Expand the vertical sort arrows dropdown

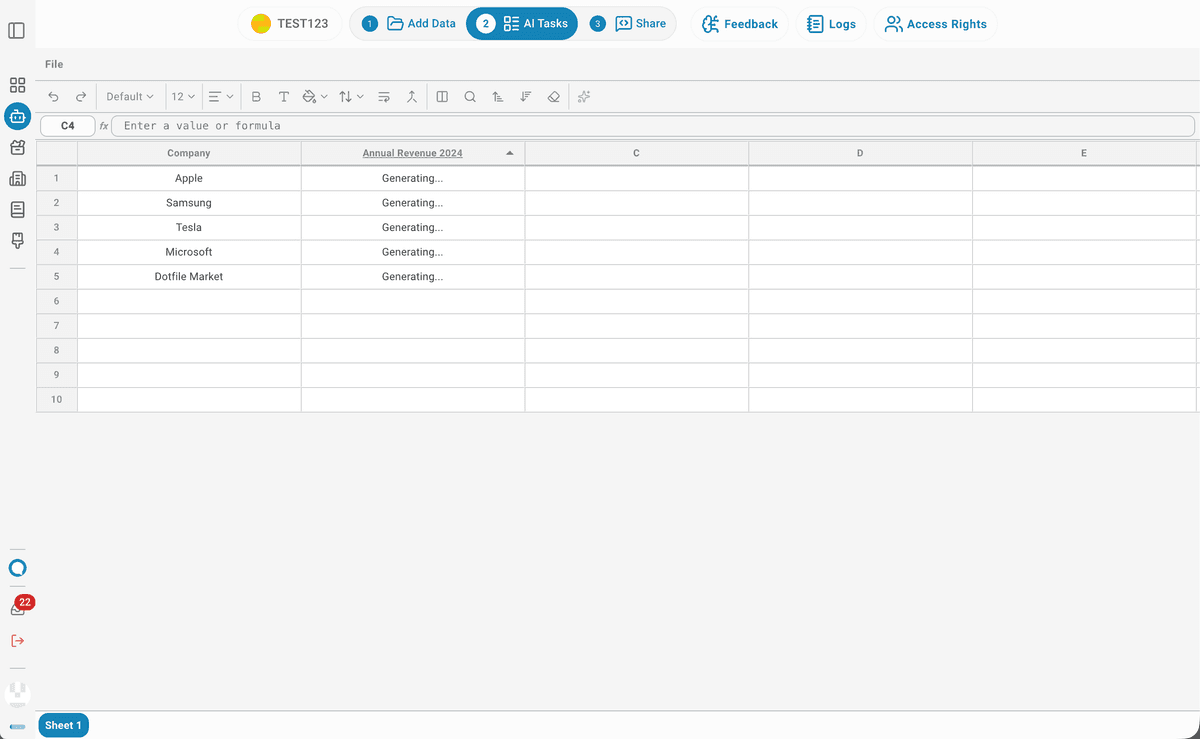pyautogui.click(x=351, y=97)
